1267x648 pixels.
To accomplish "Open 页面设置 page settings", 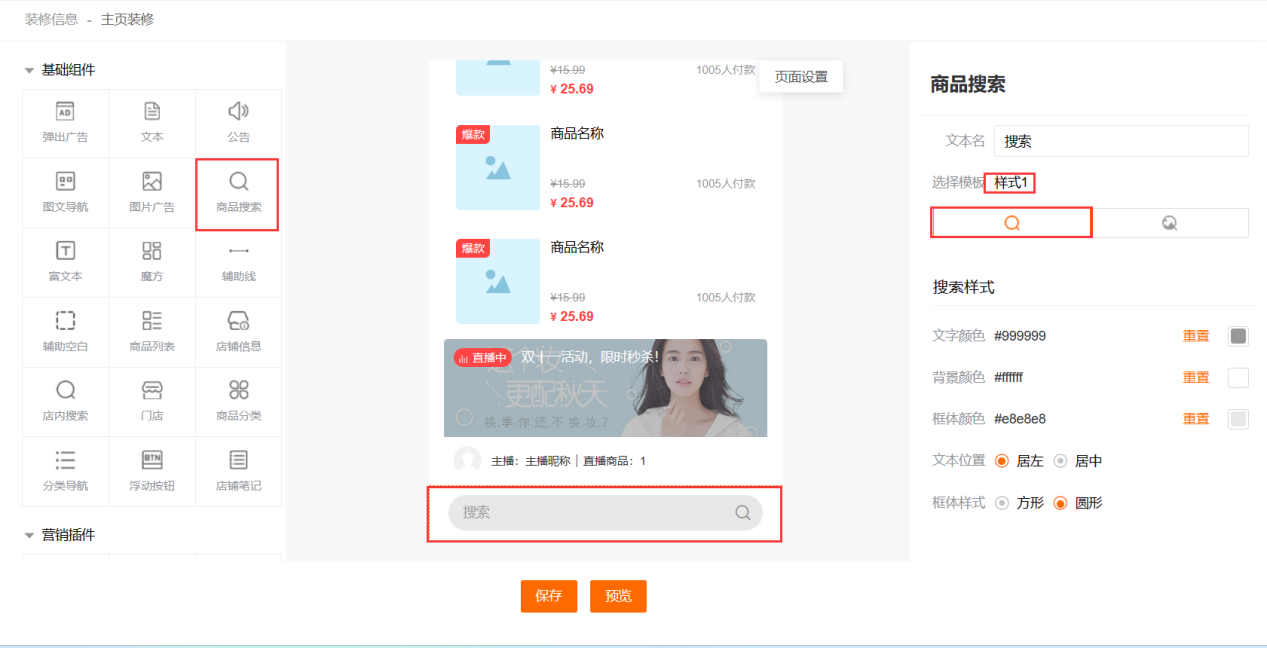I will (801, 77).
